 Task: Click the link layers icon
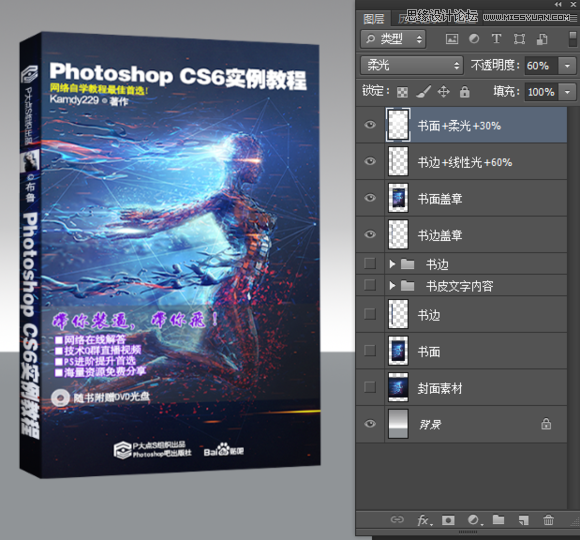coord(397,520)
